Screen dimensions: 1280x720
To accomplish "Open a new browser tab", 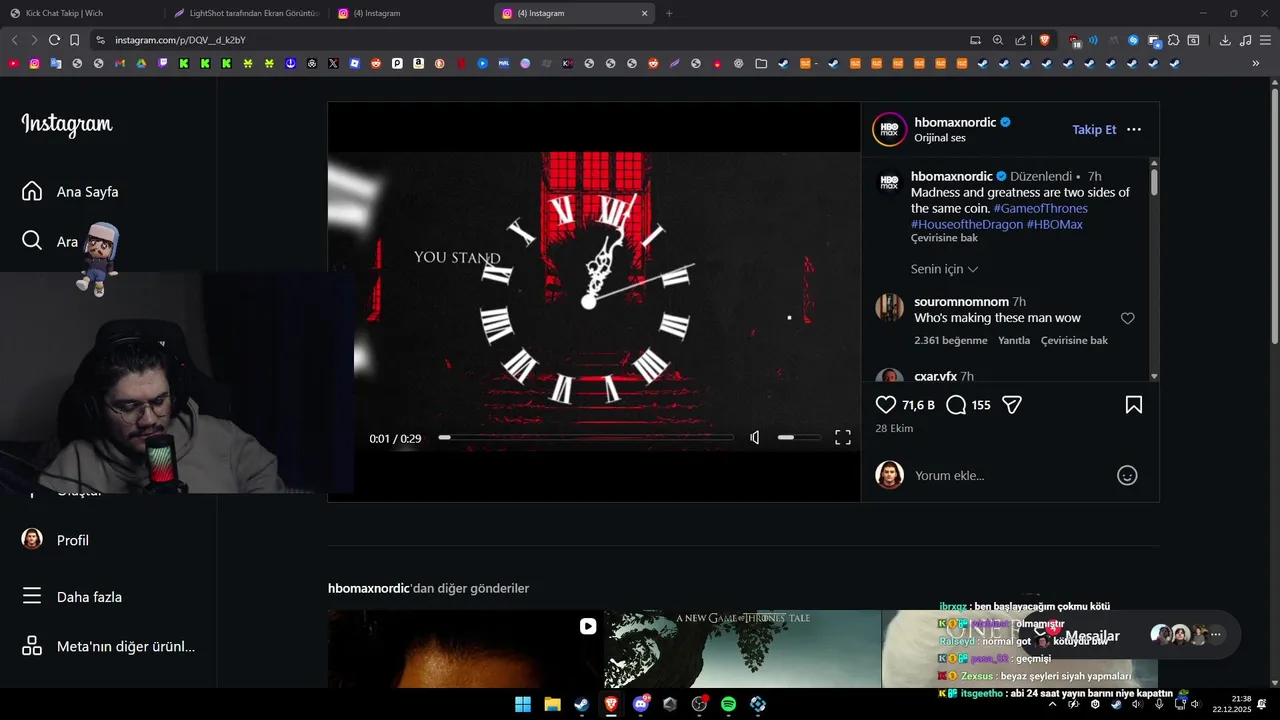I will tap(669, 13).
